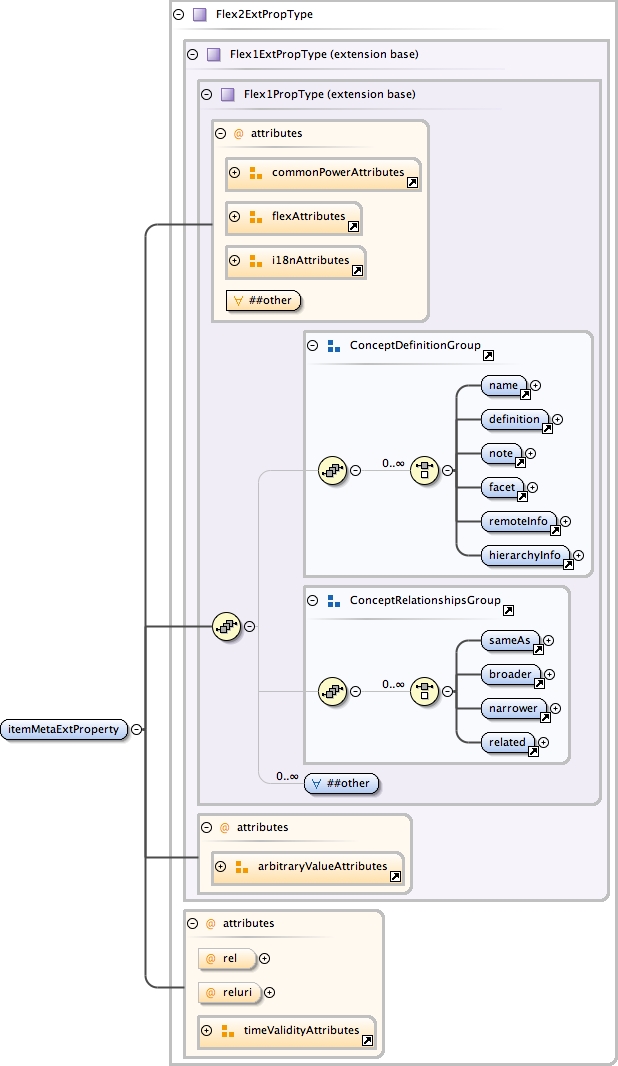
Task: Click the Flex2ExtPropType complex type icon
Action: (199, 15)
